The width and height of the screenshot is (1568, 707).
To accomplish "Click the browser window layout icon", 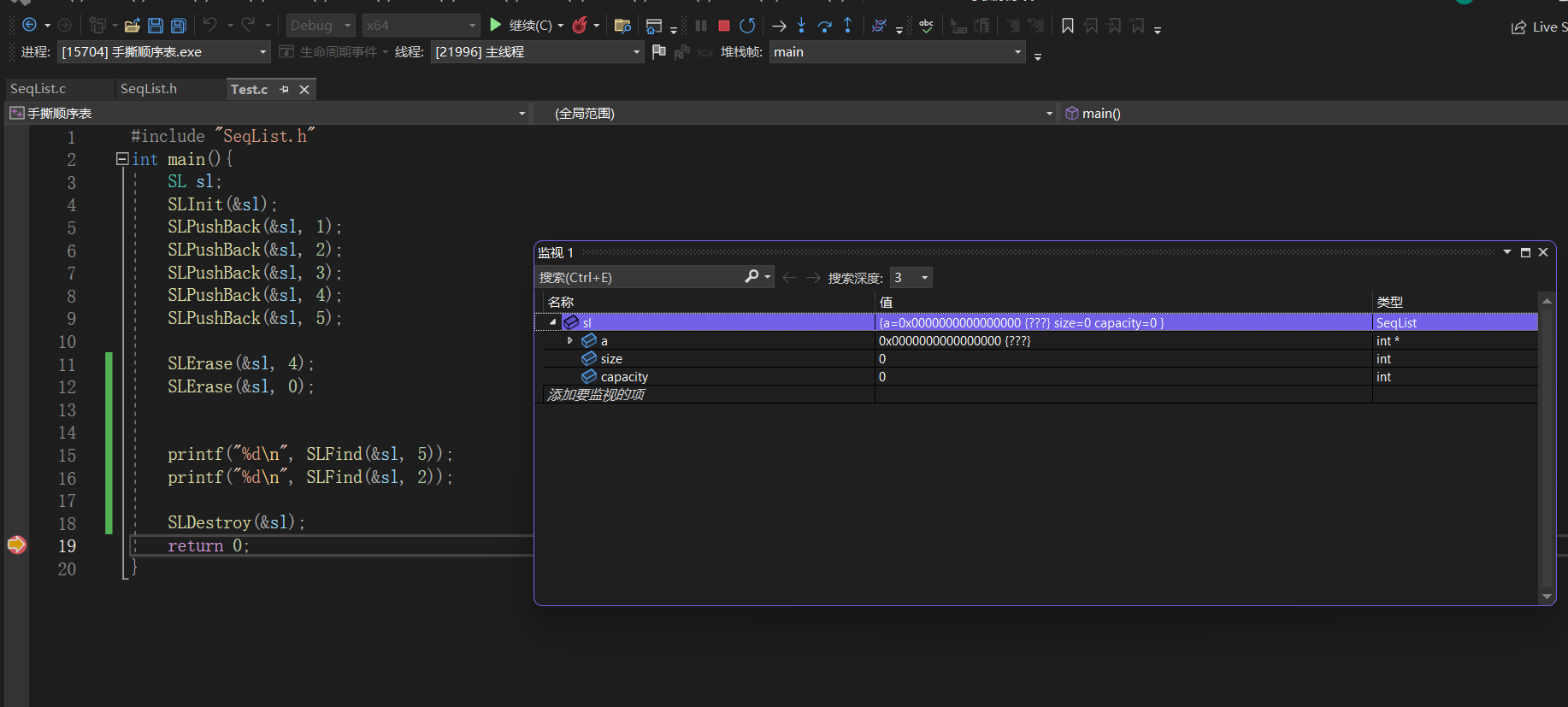I will click(654, 26).
